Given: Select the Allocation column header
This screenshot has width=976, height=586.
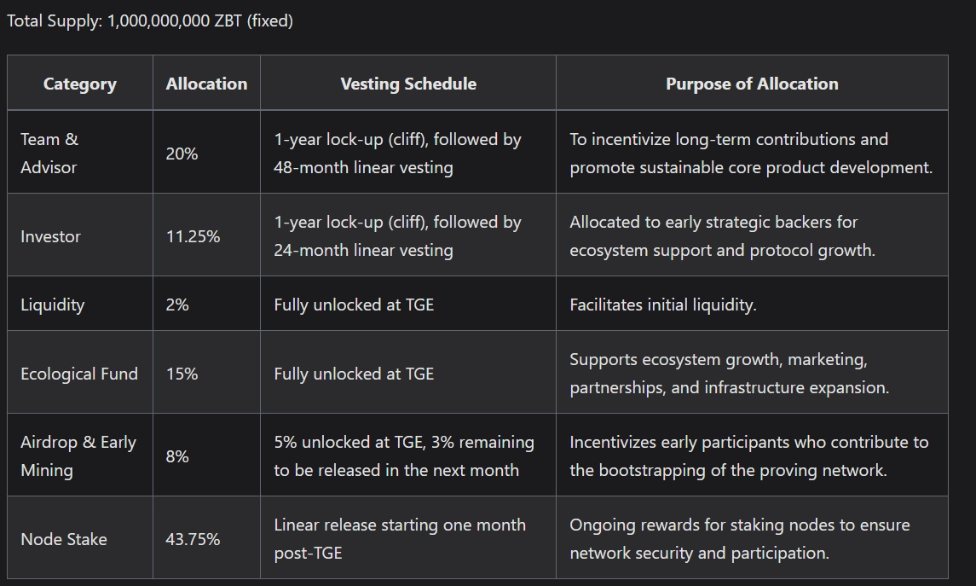Looking at the screenshot, I should pyautogui.click(x=206, y=84).
